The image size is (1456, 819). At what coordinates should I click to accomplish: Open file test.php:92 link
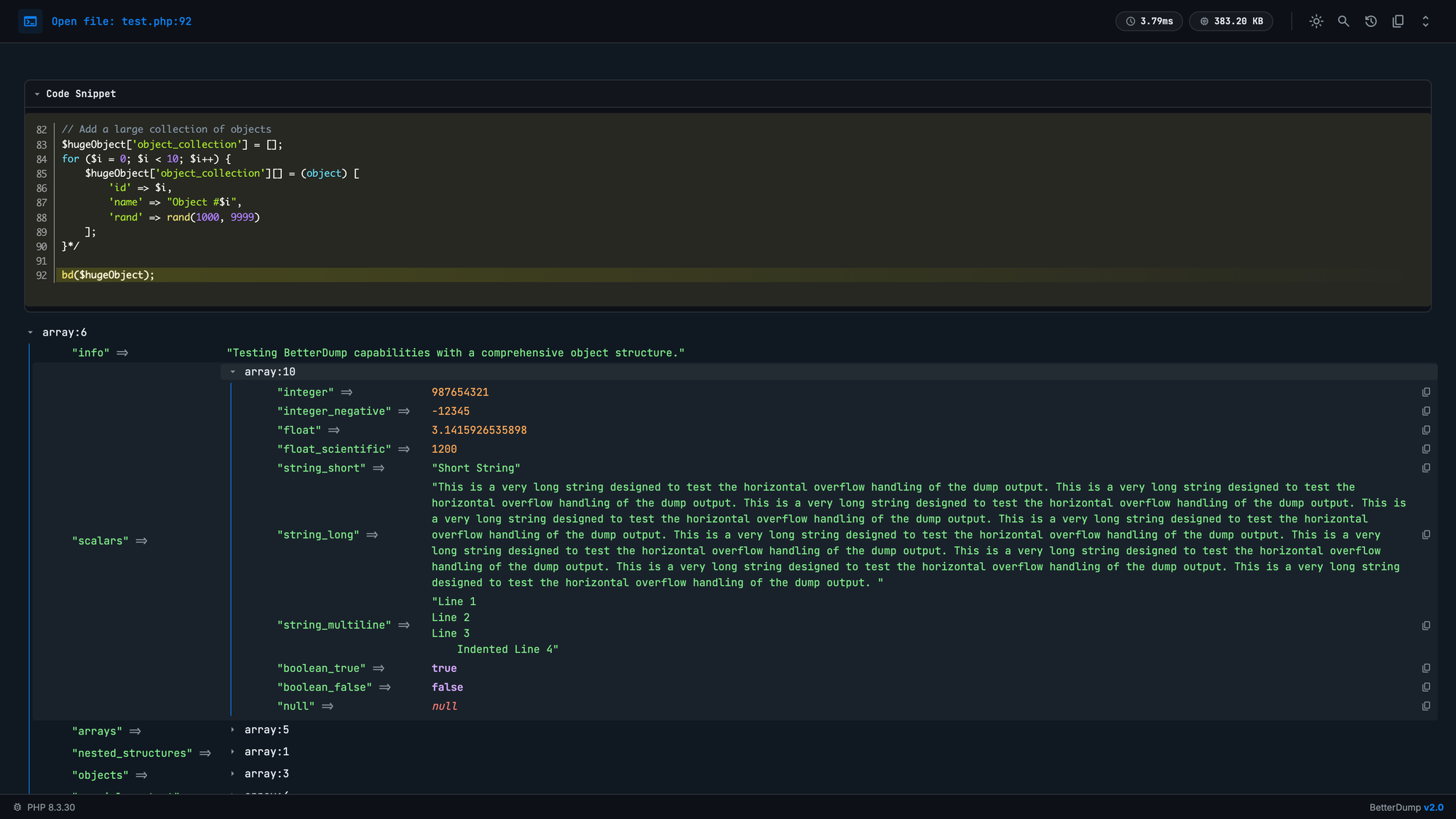122,21
